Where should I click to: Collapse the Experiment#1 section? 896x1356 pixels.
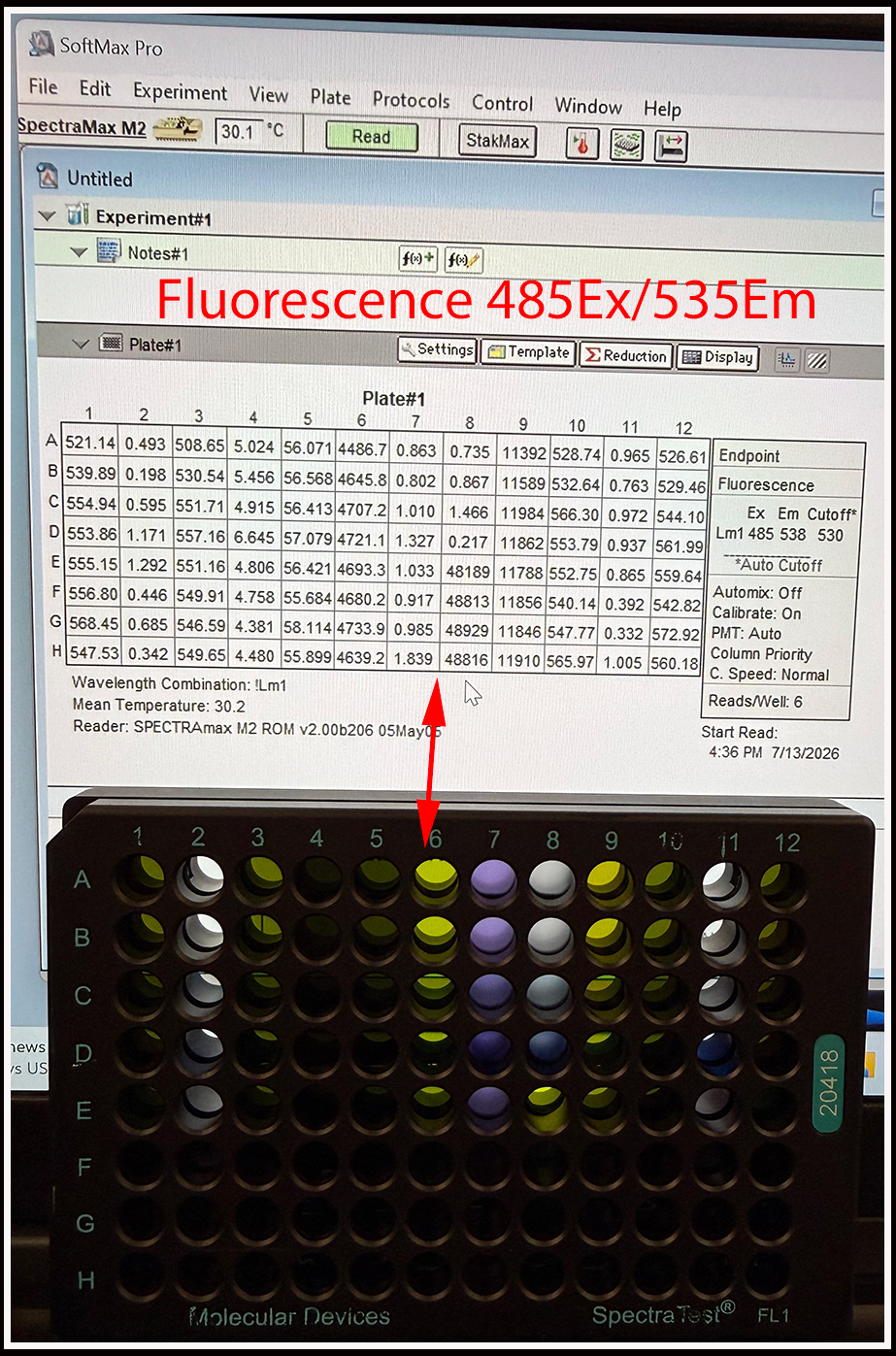(x=45, y=215)
